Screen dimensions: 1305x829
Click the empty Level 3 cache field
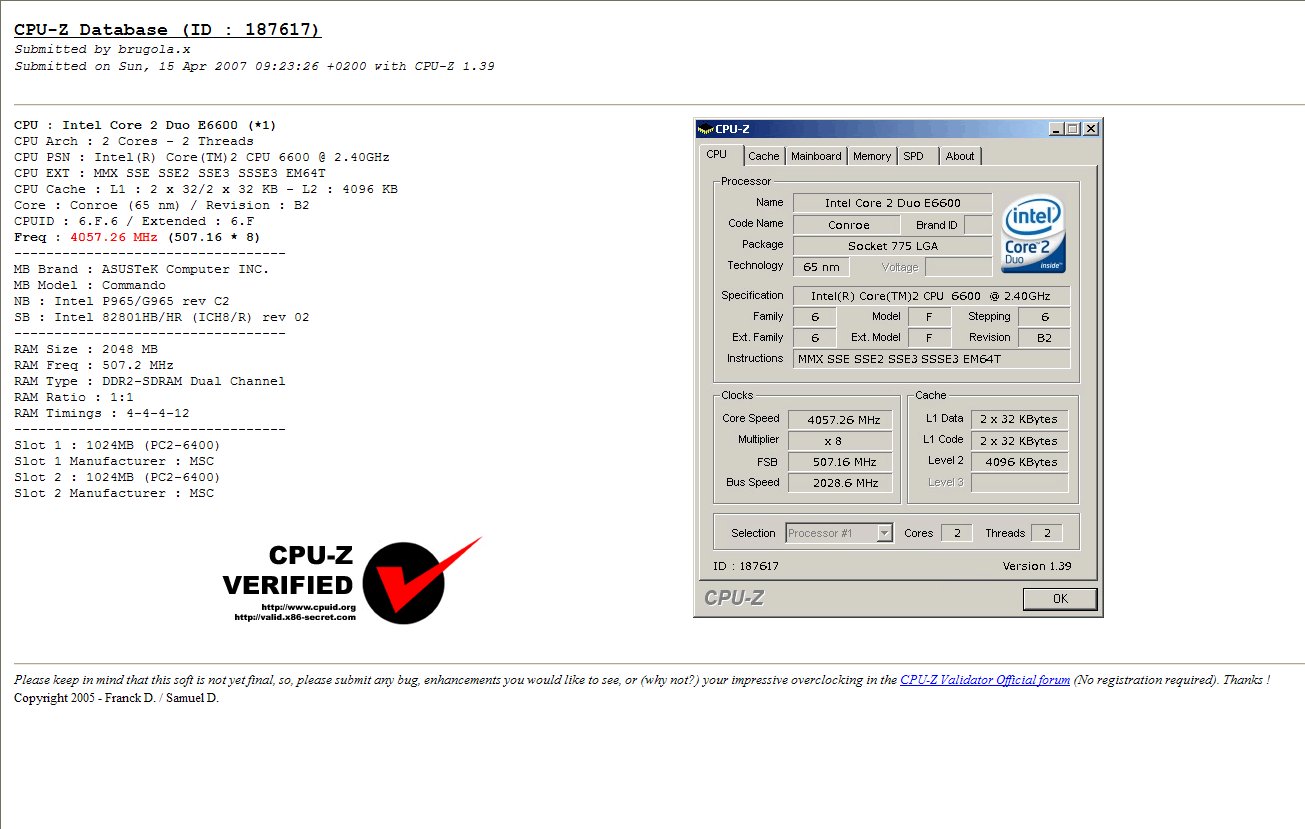1019,483
